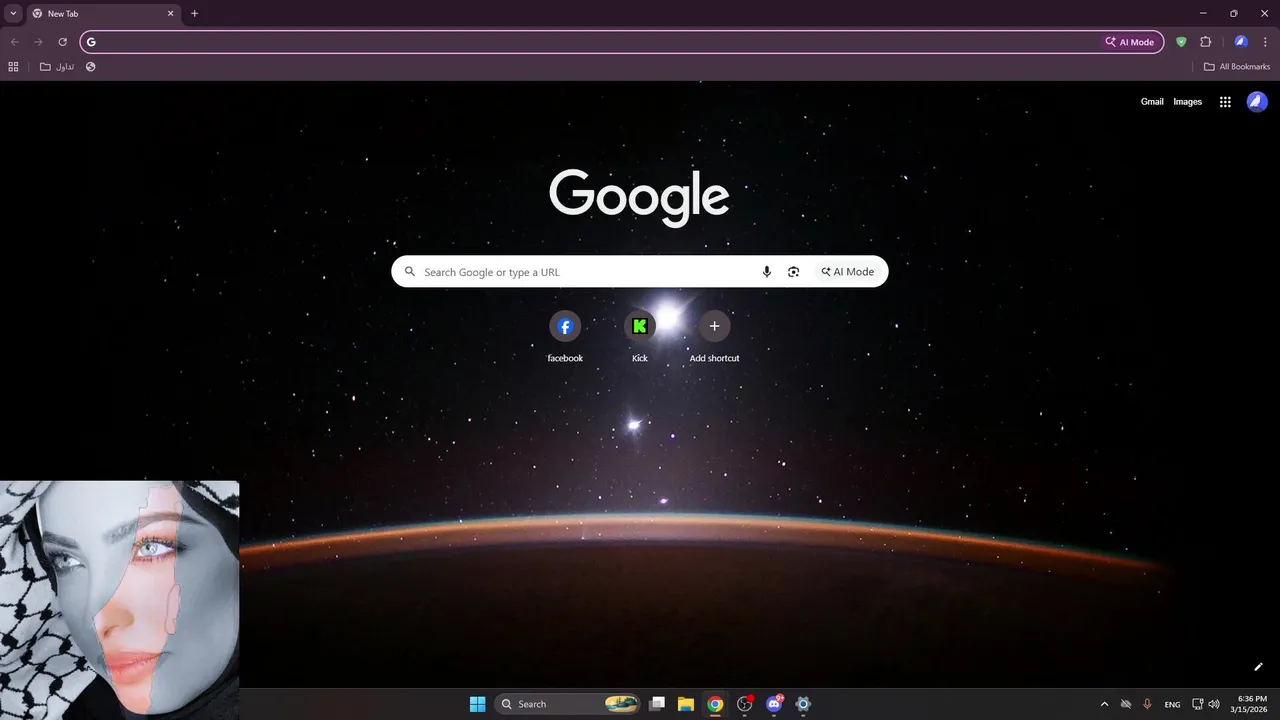Open the Kick shortcut
Viewport: 1280px width, 720px height.
pyautogui.click(x=640, y=337)
